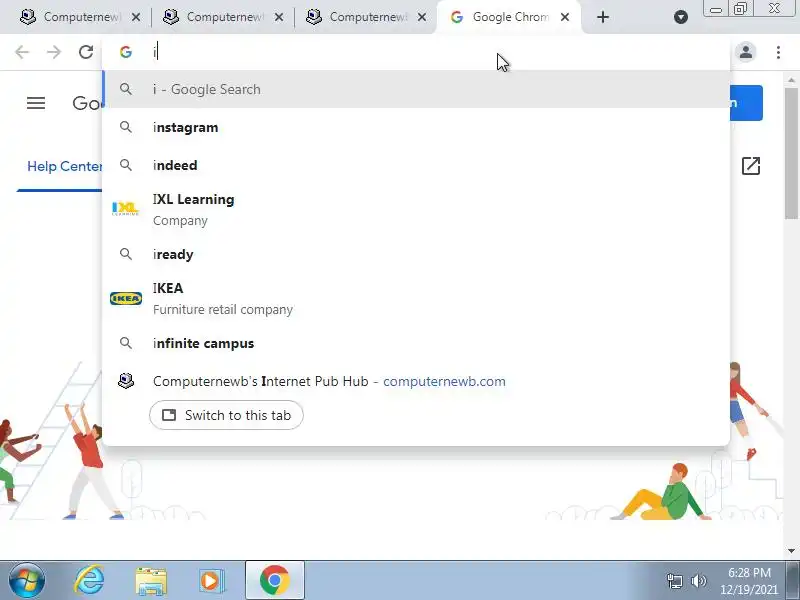Viewport: 800px width, 600px height.
Task: Open a new tab with plus button
Action: click(603, 17)
